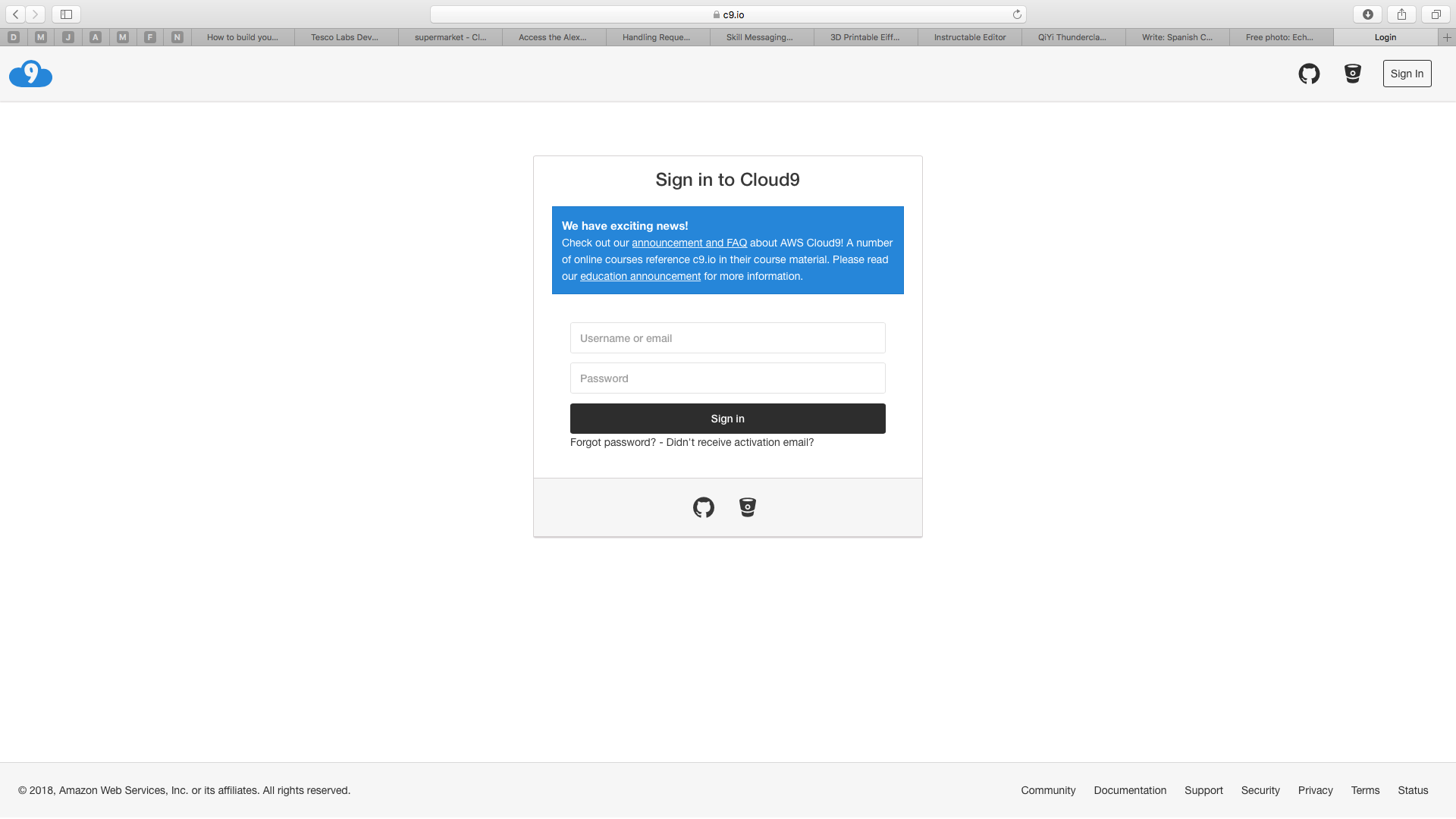Screen dimensions: 1456x819
Task: Click the Community footer link
Action: pos(1048,790)
